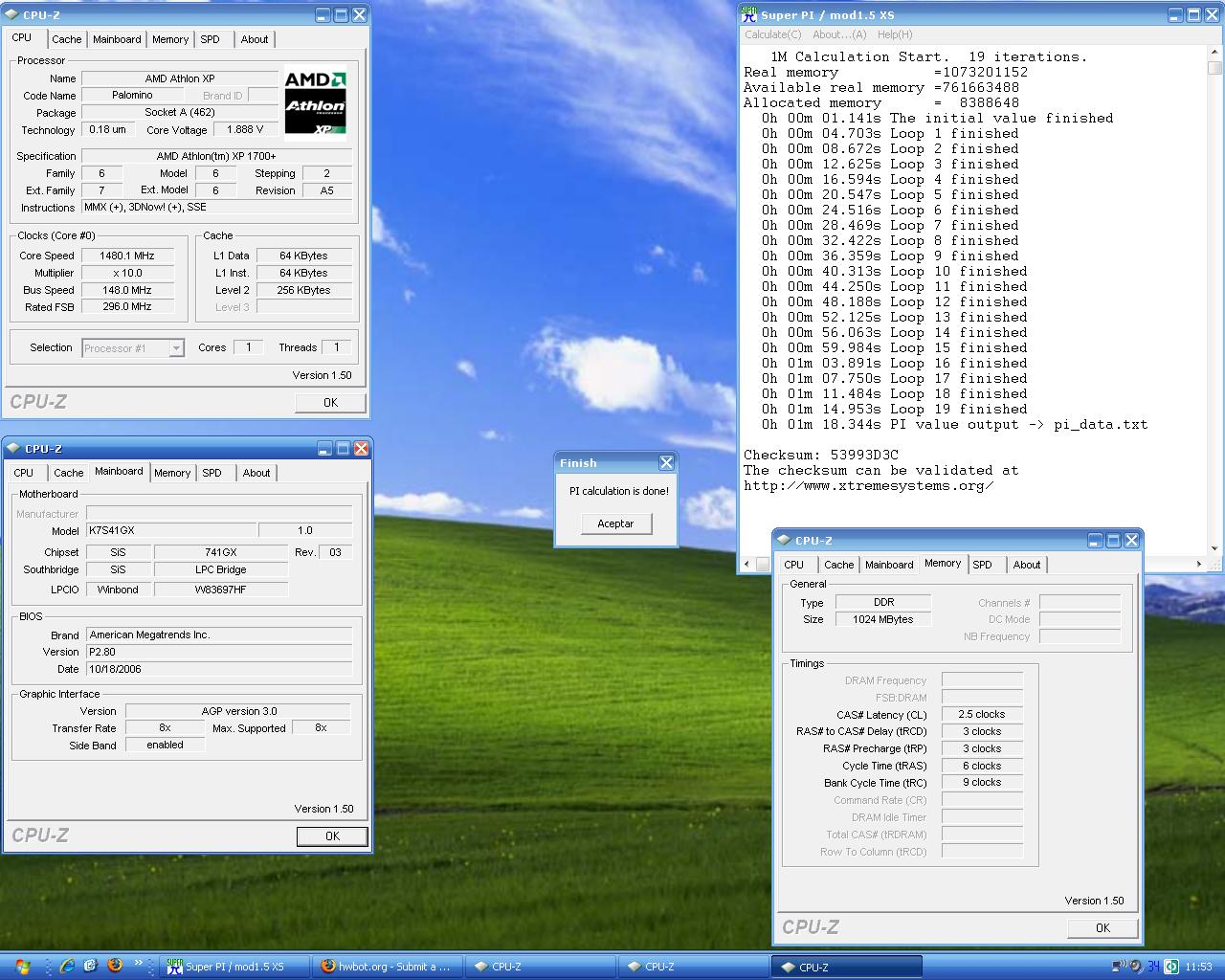Image resolution: width=1225 pixels, height=980 pixels.
Task: Switch to hwbot.org Firefox taskbar button
Action: pyautogui.click(x=388, y=967)
